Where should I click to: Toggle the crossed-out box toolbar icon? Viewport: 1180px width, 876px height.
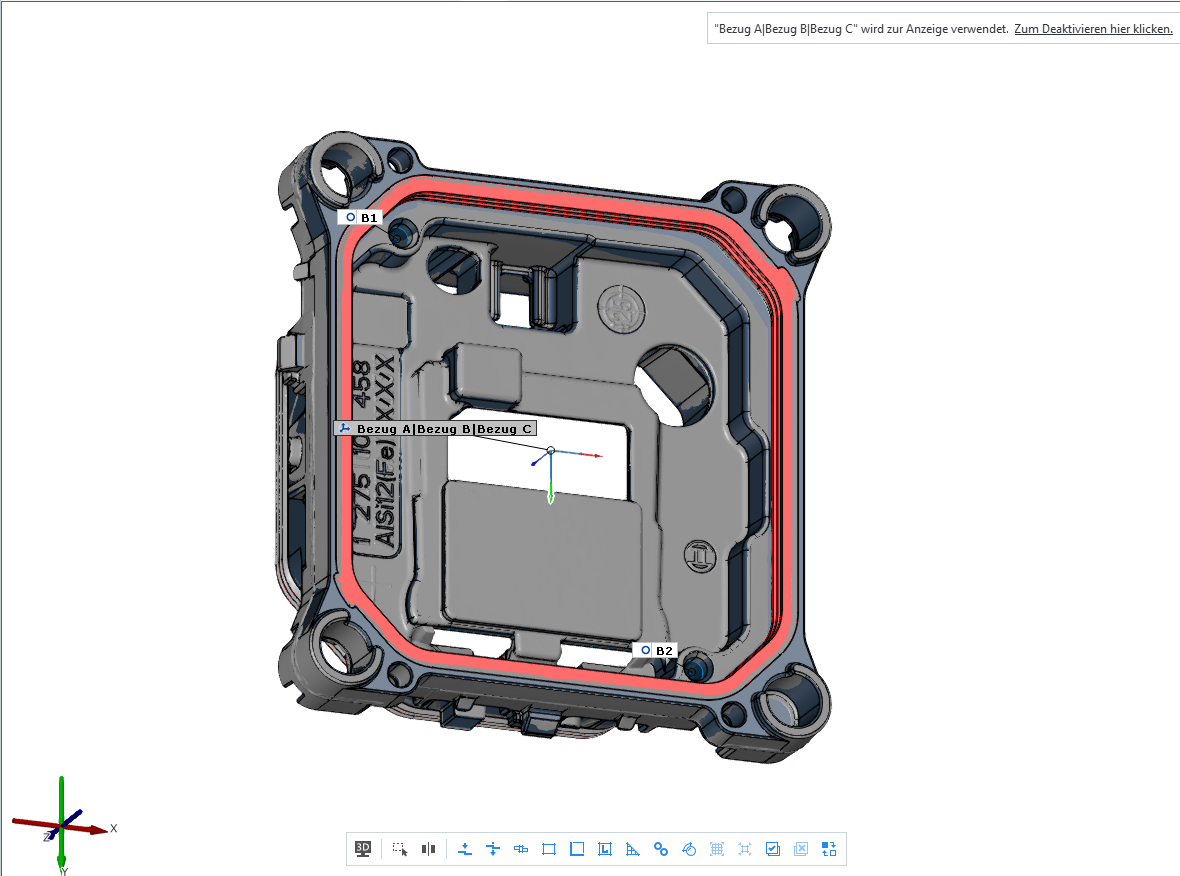(801, 849)
